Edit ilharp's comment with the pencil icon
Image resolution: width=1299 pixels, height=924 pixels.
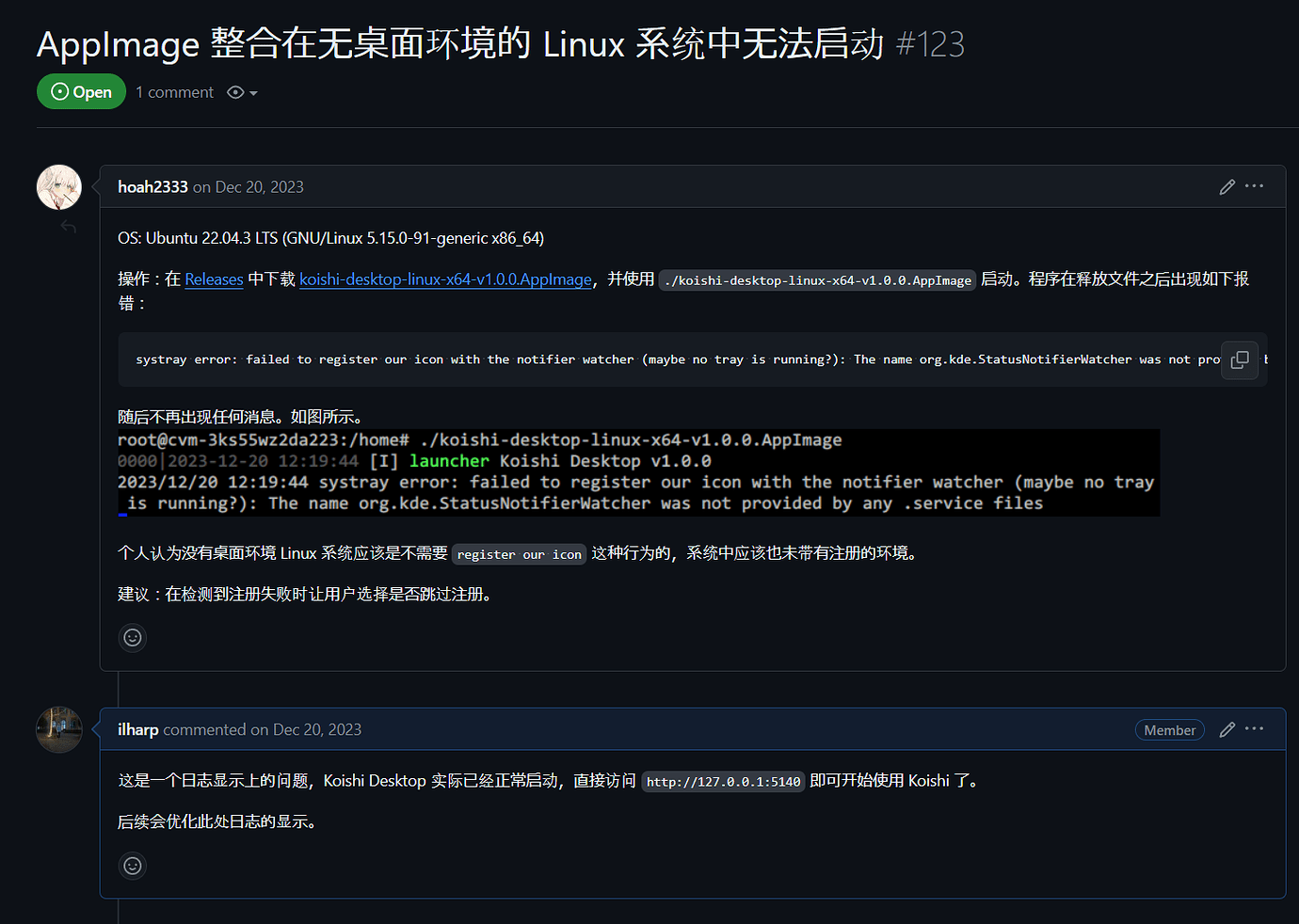(x=1227, y=729)
